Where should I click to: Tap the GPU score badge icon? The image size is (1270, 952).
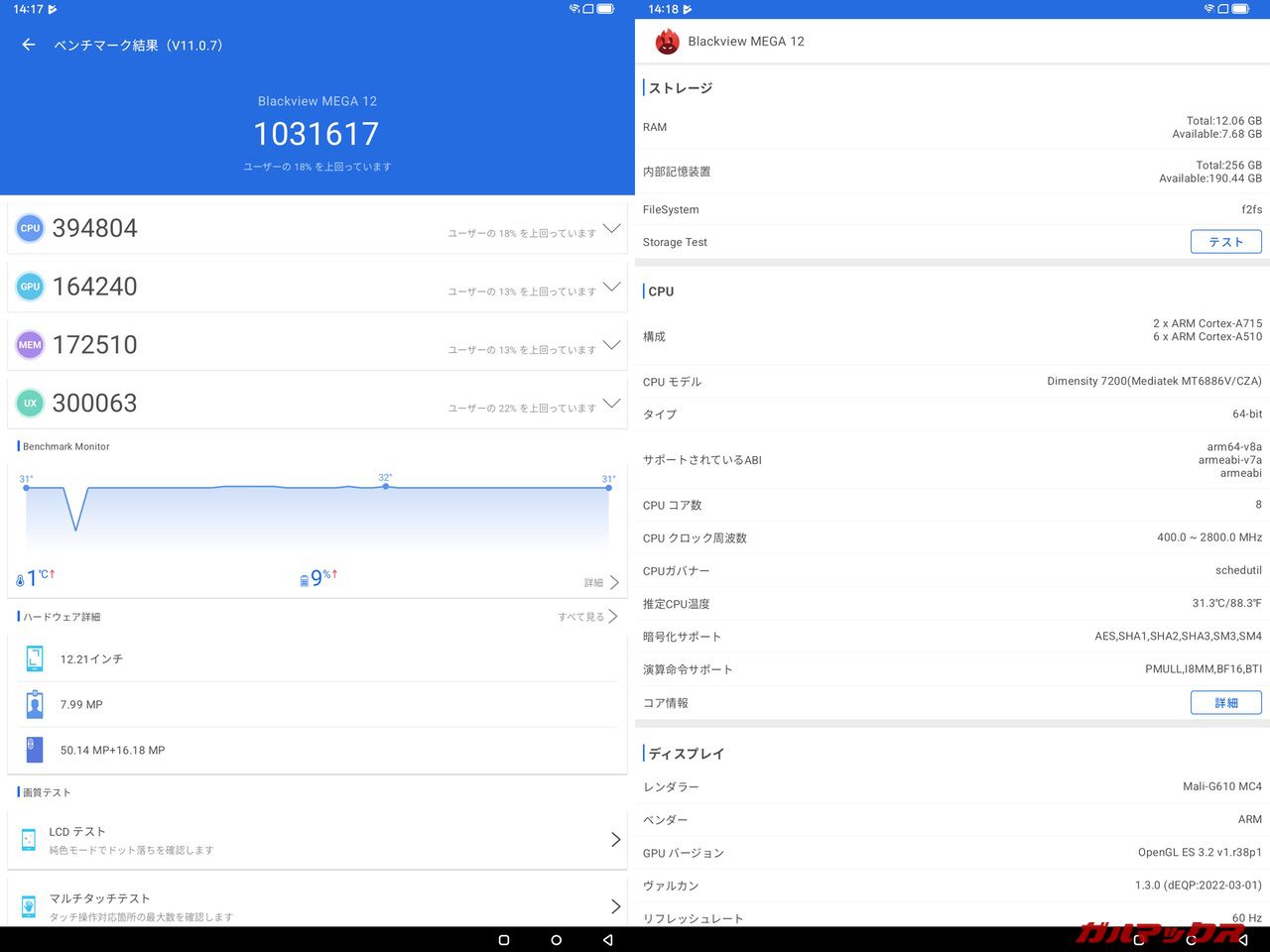[x=30, y=287]
